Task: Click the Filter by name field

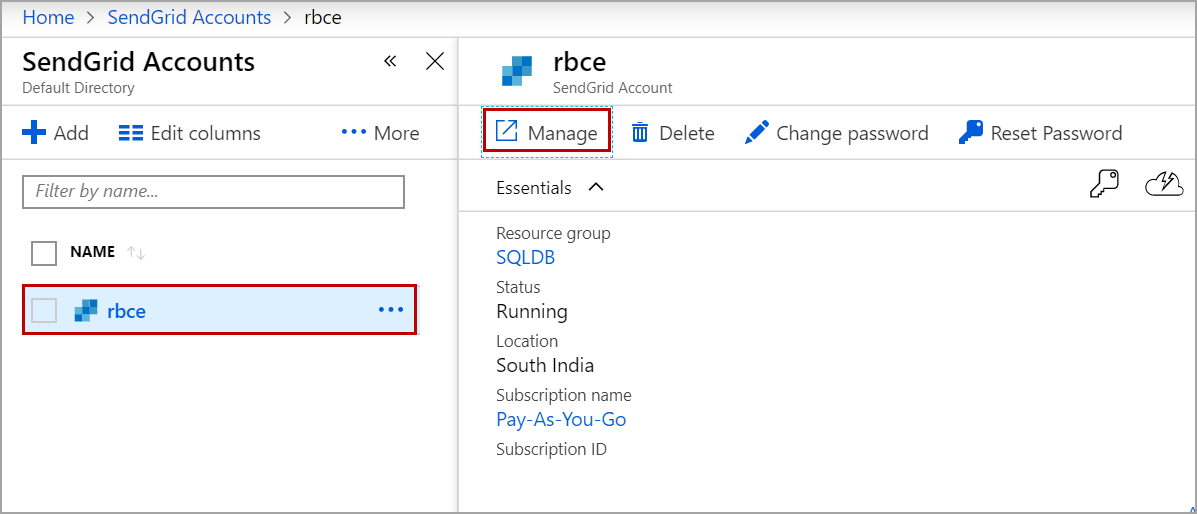Action: click(213, 191)
